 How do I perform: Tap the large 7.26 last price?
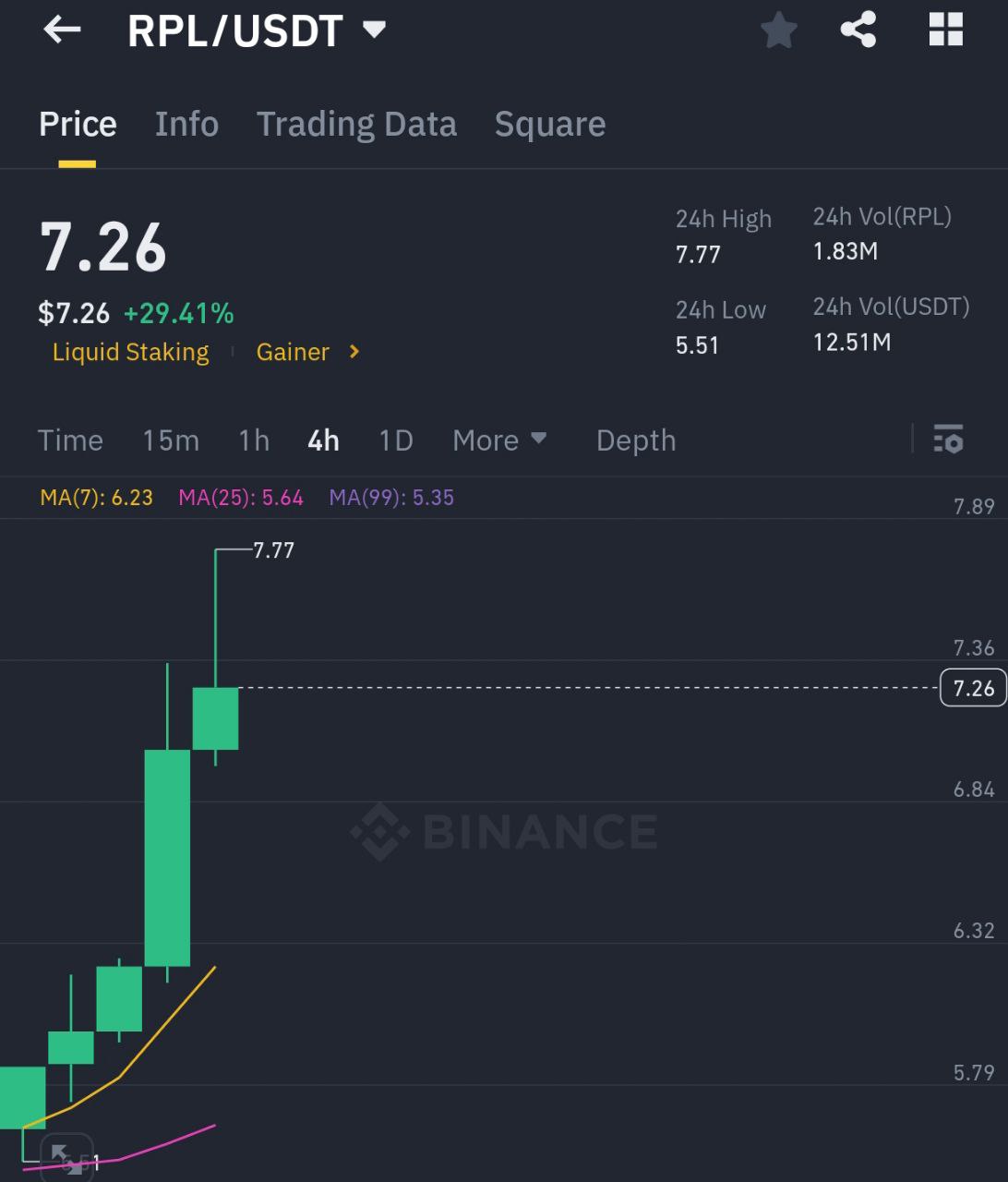(x=102, y=247)
